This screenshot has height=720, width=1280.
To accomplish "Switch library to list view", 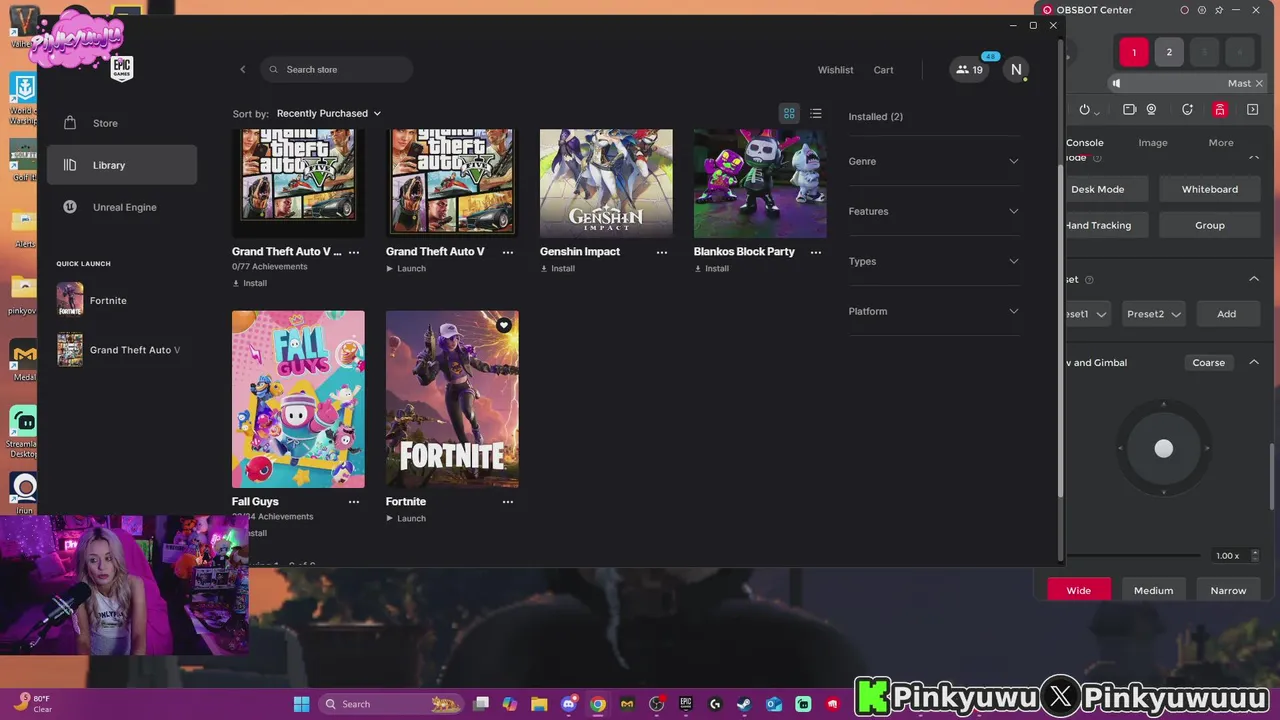I will pyautogui.click(x=816, y=113).
